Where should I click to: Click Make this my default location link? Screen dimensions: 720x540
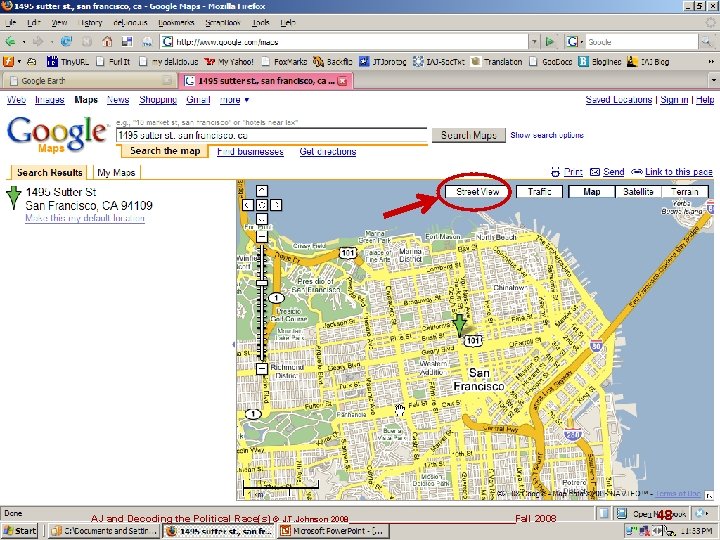pyautogui.click(x=85, y=218)
